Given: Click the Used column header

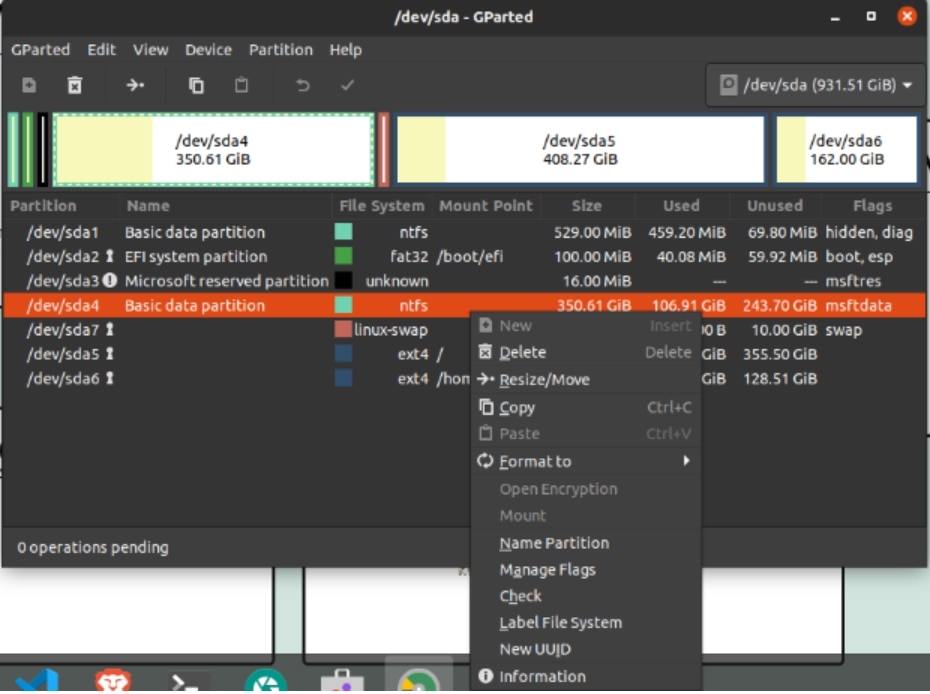Looking at the screenshot, I should (681, 206).
